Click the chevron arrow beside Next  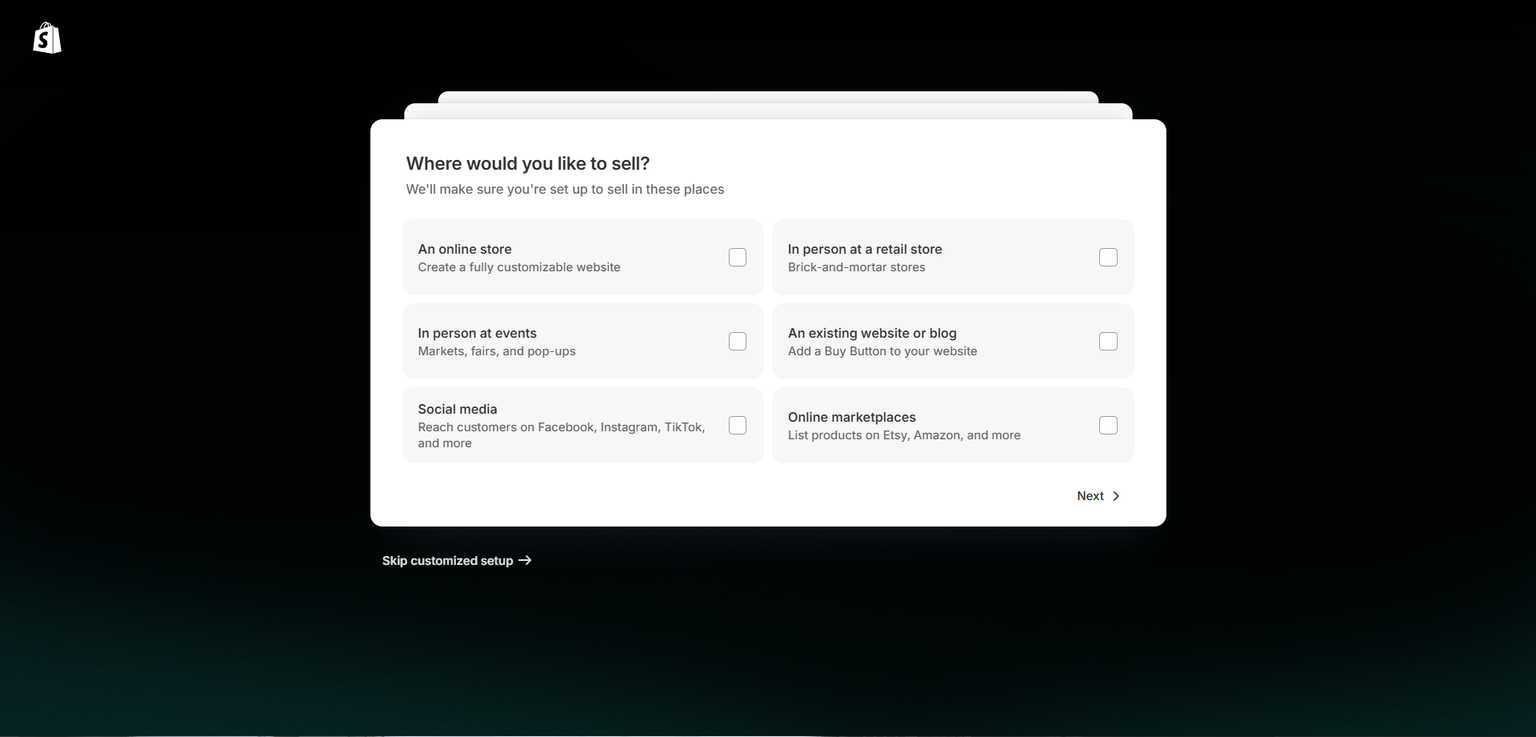[1116, 496]
